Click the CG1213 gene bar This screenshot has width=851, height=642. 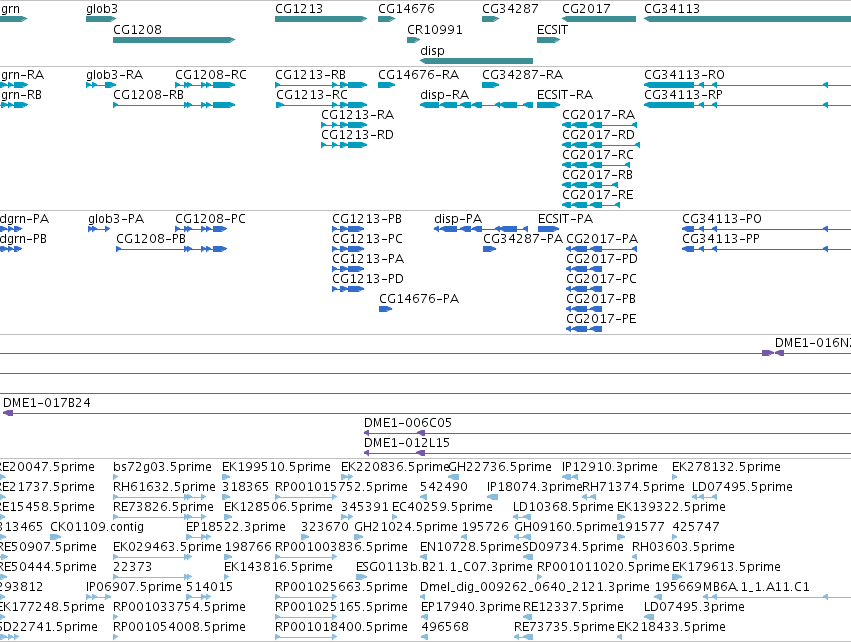pyautogui.click(x=321, y=19)
